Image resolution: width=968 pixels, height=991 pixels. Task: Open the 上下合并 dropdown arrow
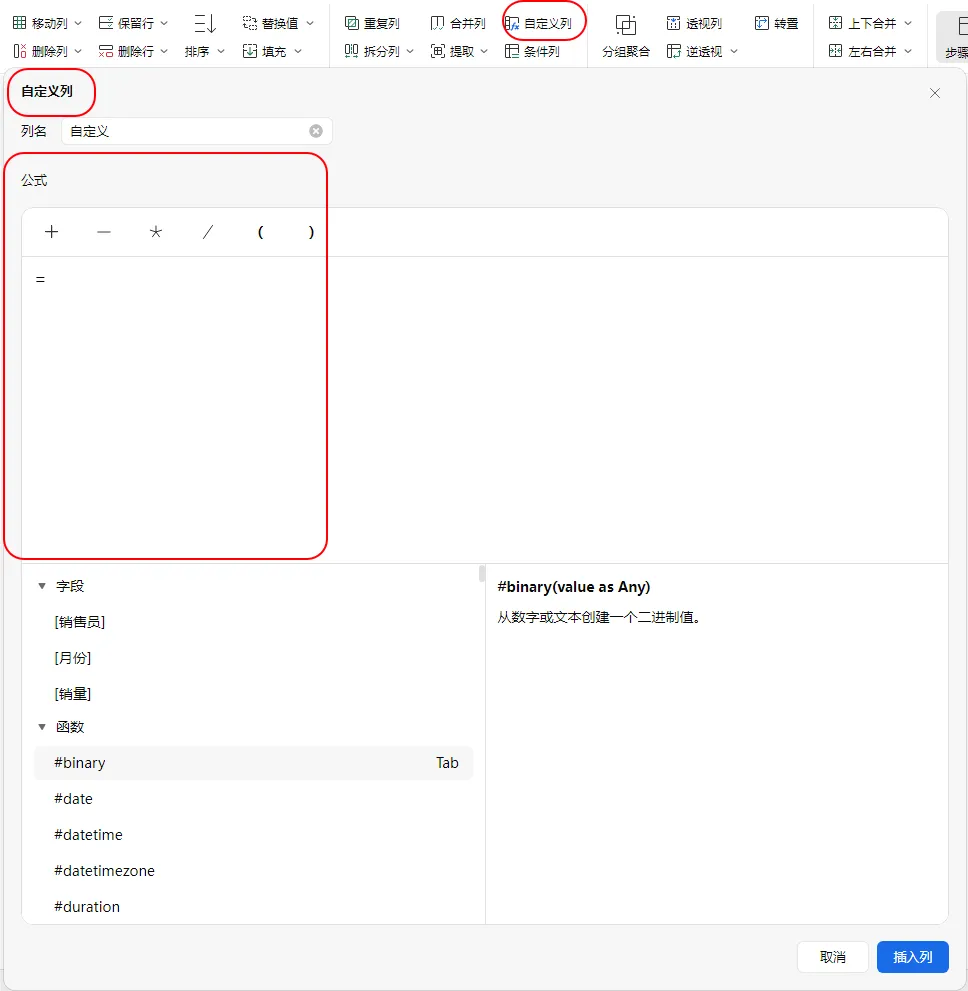tap(909, 23)
